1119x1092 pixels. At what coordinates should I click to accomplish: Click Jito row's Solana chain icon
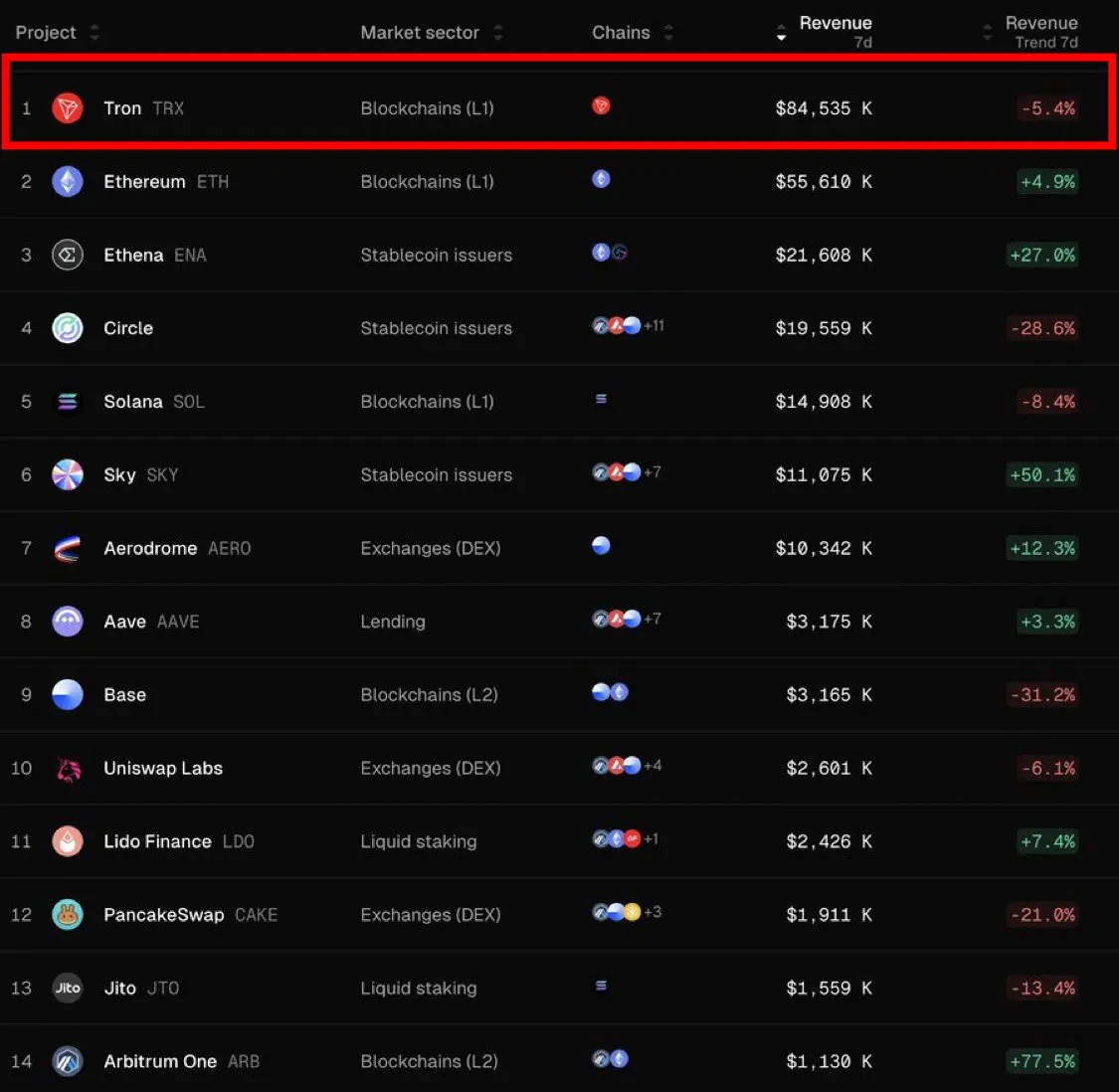601,986
